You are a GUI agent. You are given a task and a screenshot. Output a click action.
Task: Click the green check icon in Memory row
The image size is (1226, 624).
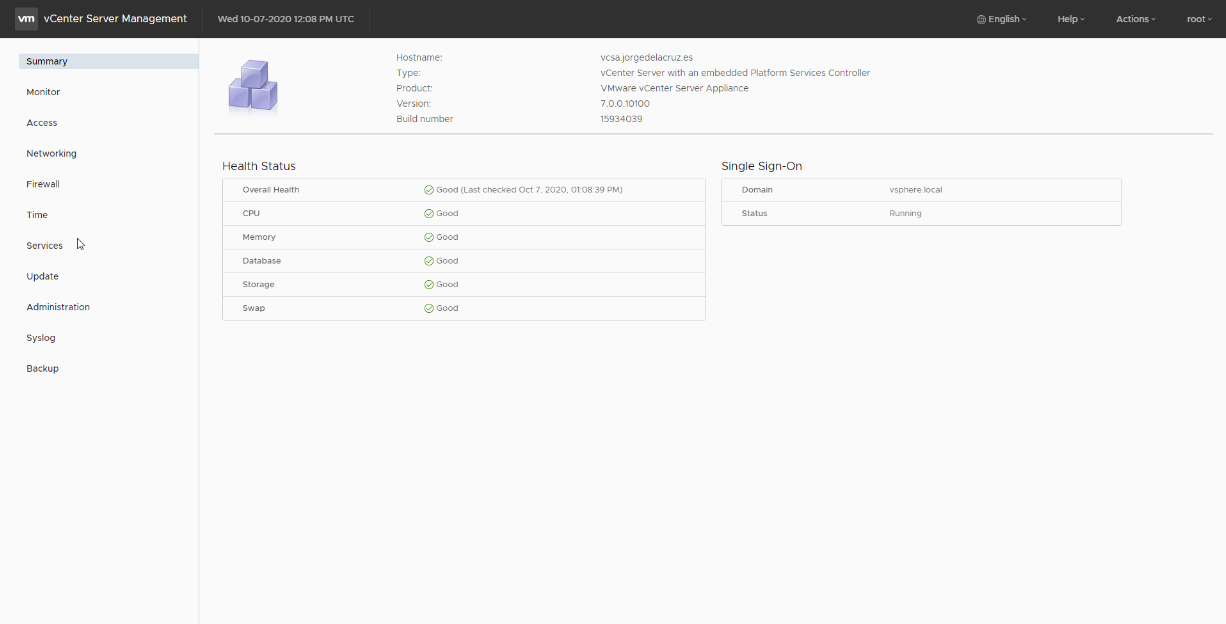coord(429,237)
